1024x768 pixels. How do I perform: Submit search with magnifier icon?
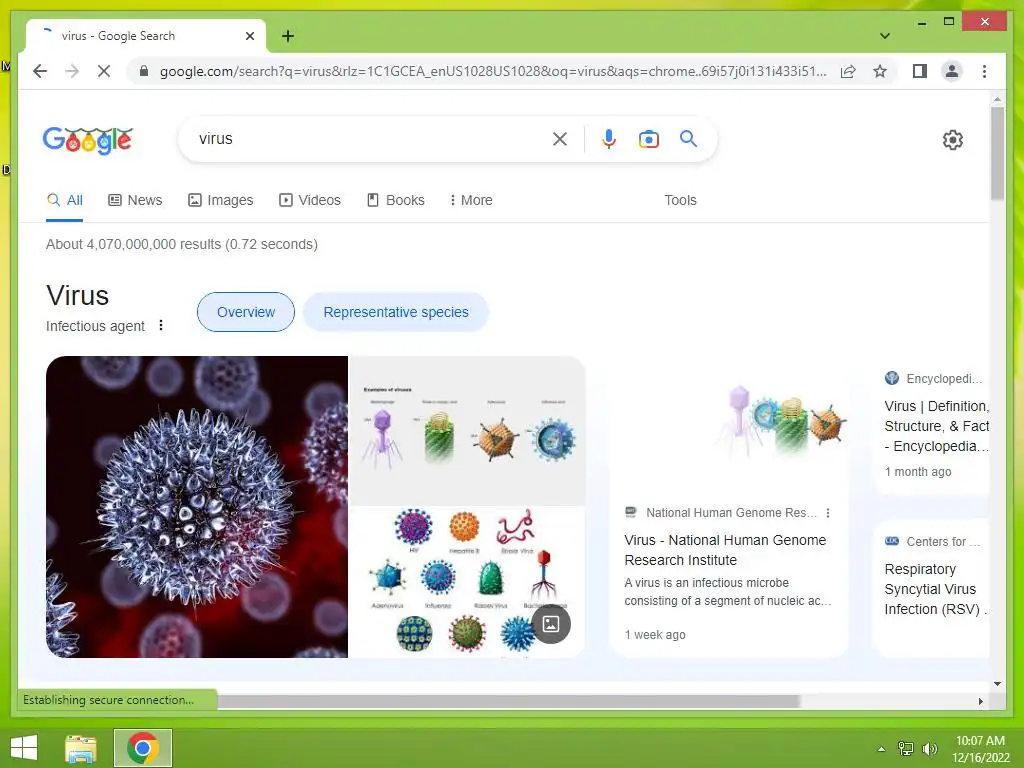[x=688, y=138]
